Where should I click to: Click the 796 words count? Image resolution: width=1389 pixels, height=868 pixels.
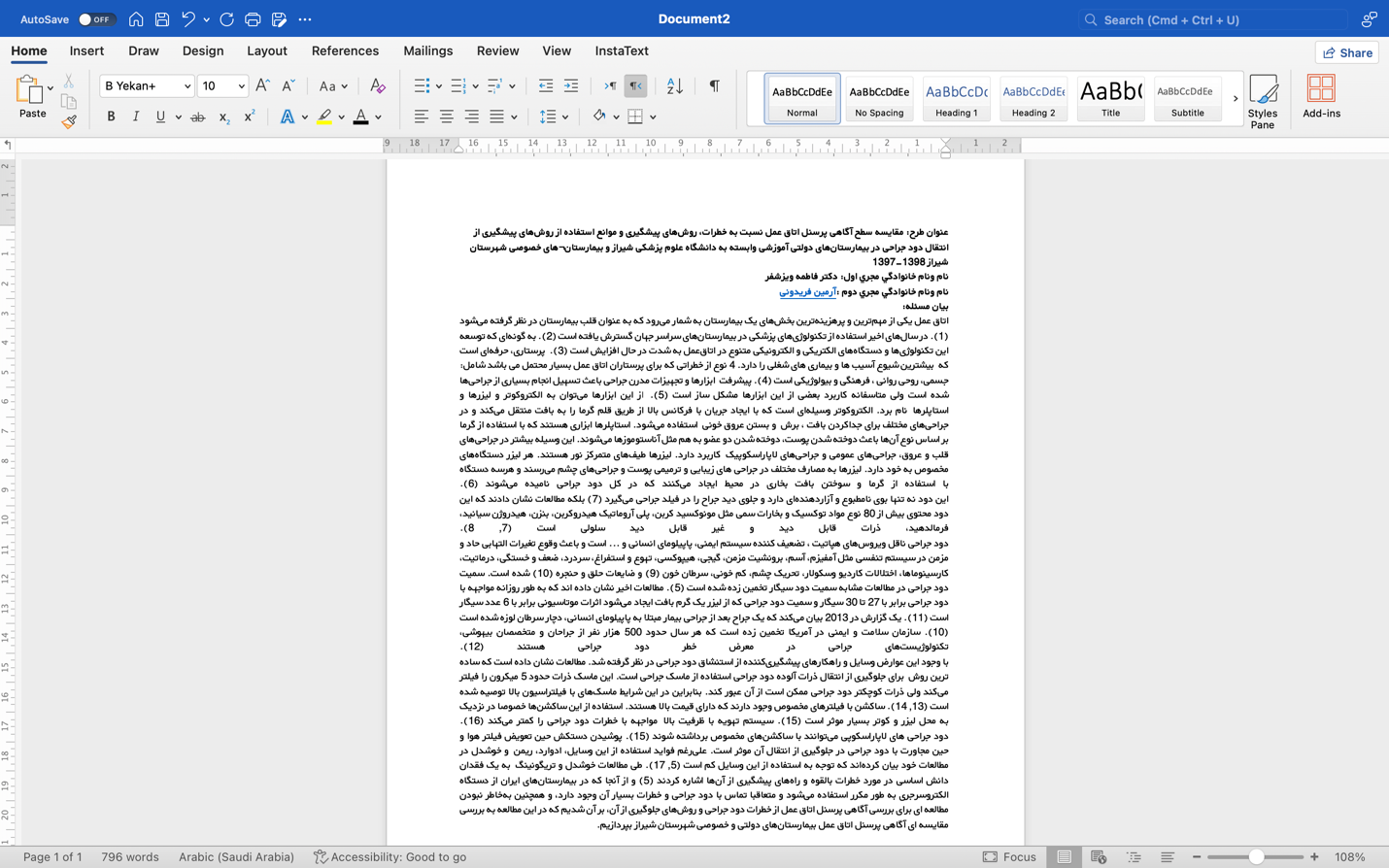(x=130, y=857)
